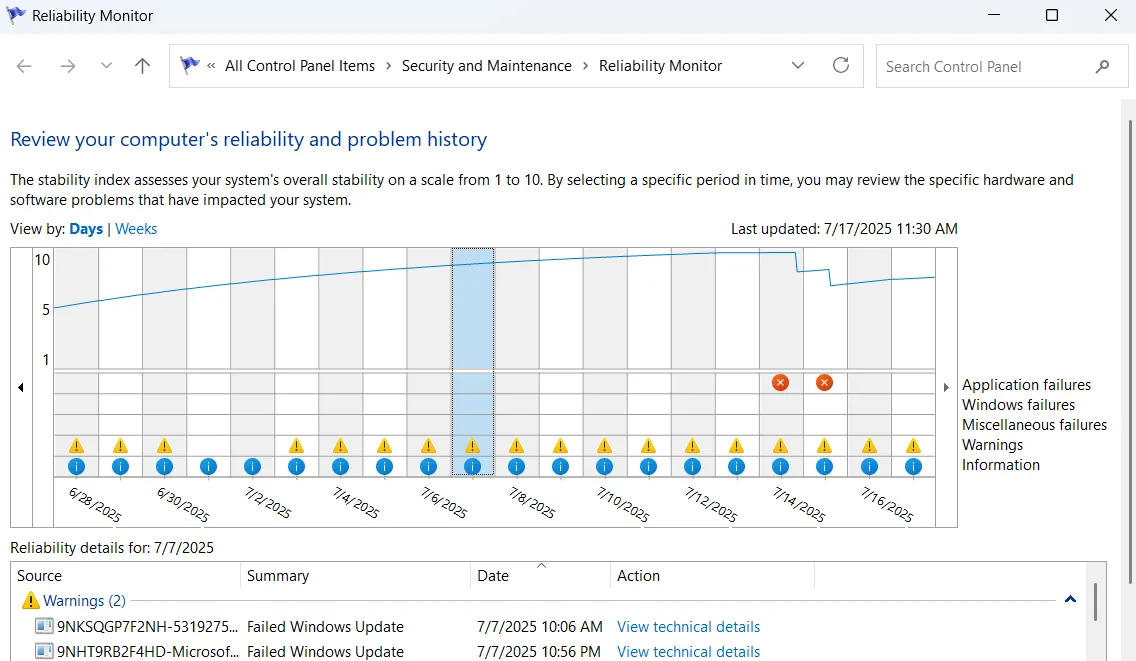Click the details list vertical scrollbar
The height and width of the screenshot is (661, 1136).
1096,603
